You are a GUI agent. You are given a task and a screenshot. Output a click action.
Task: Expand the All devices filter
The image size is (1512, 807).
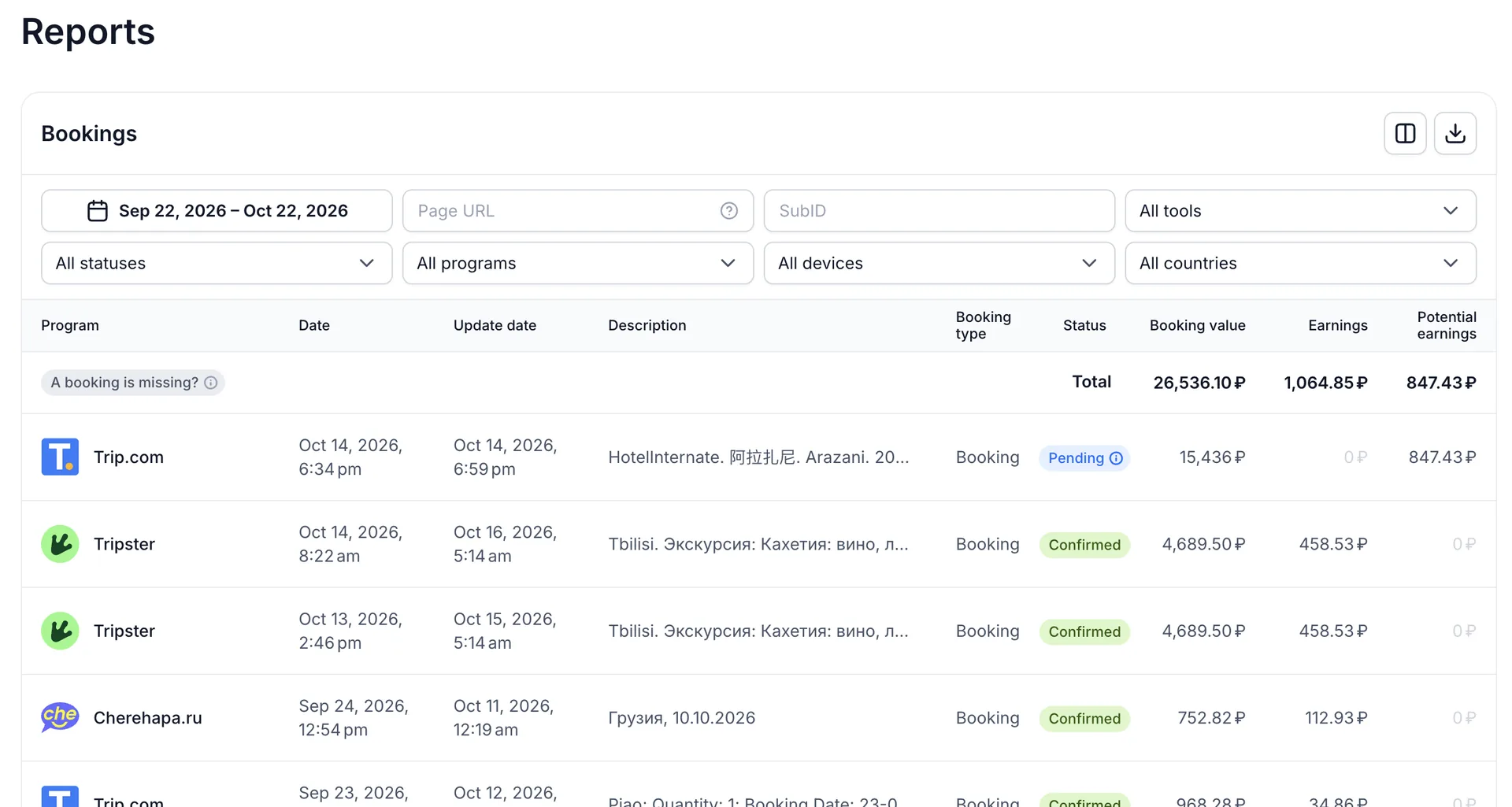(939, 263)
